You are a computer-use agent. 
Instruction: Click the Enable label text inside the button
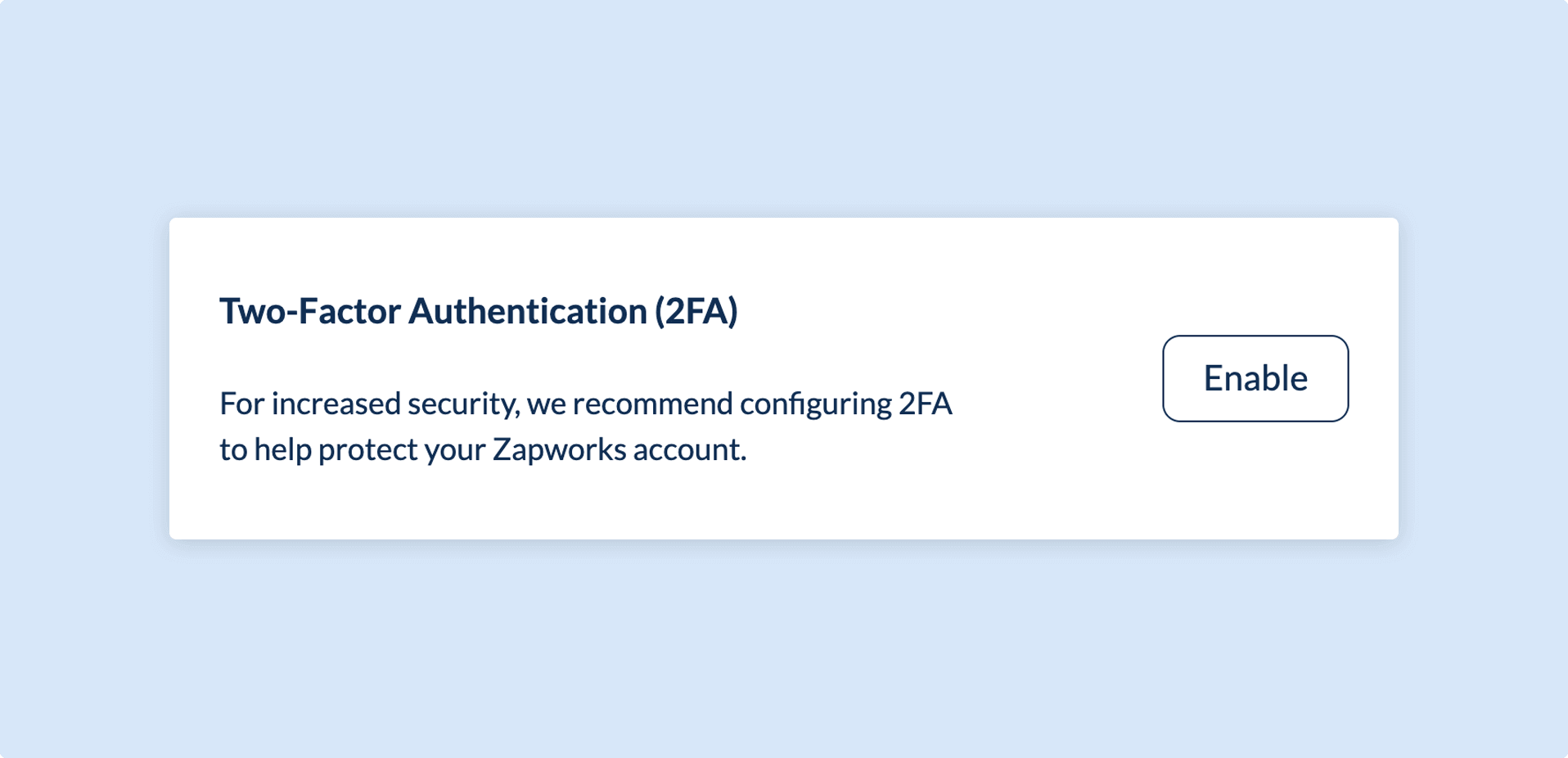(x=1255, y=378)
